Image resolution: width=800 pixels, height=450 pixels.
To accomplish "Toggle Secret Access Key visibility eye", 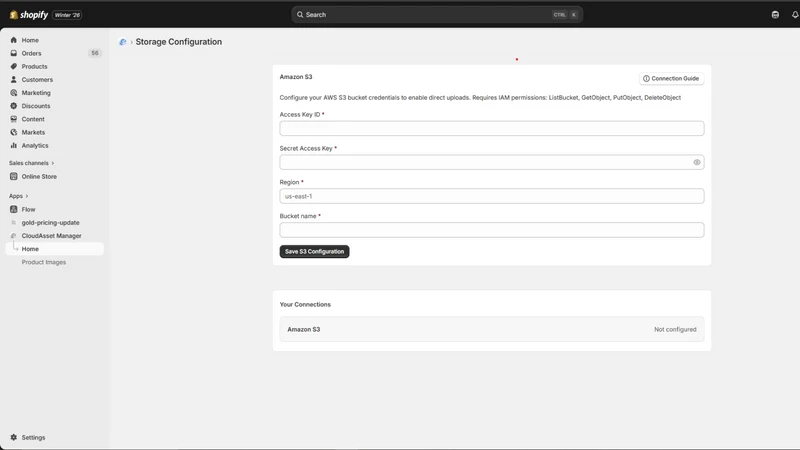I will click(696, 162).
